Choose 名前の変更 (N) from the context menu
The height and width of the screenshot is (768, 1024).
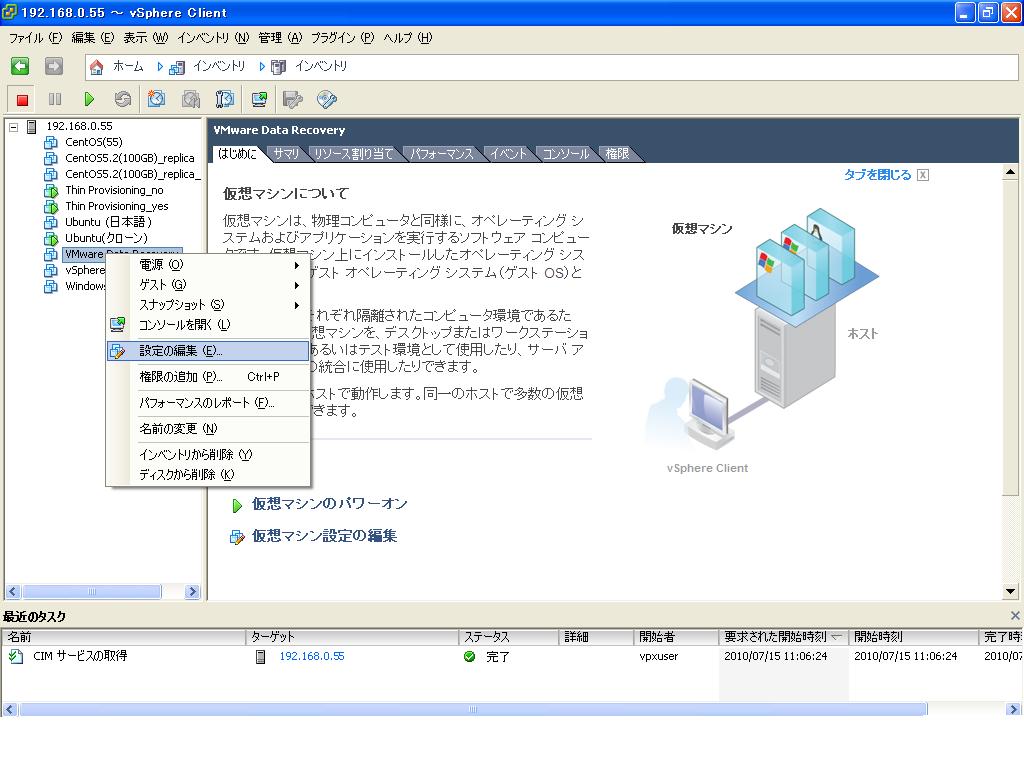[208, 429]
